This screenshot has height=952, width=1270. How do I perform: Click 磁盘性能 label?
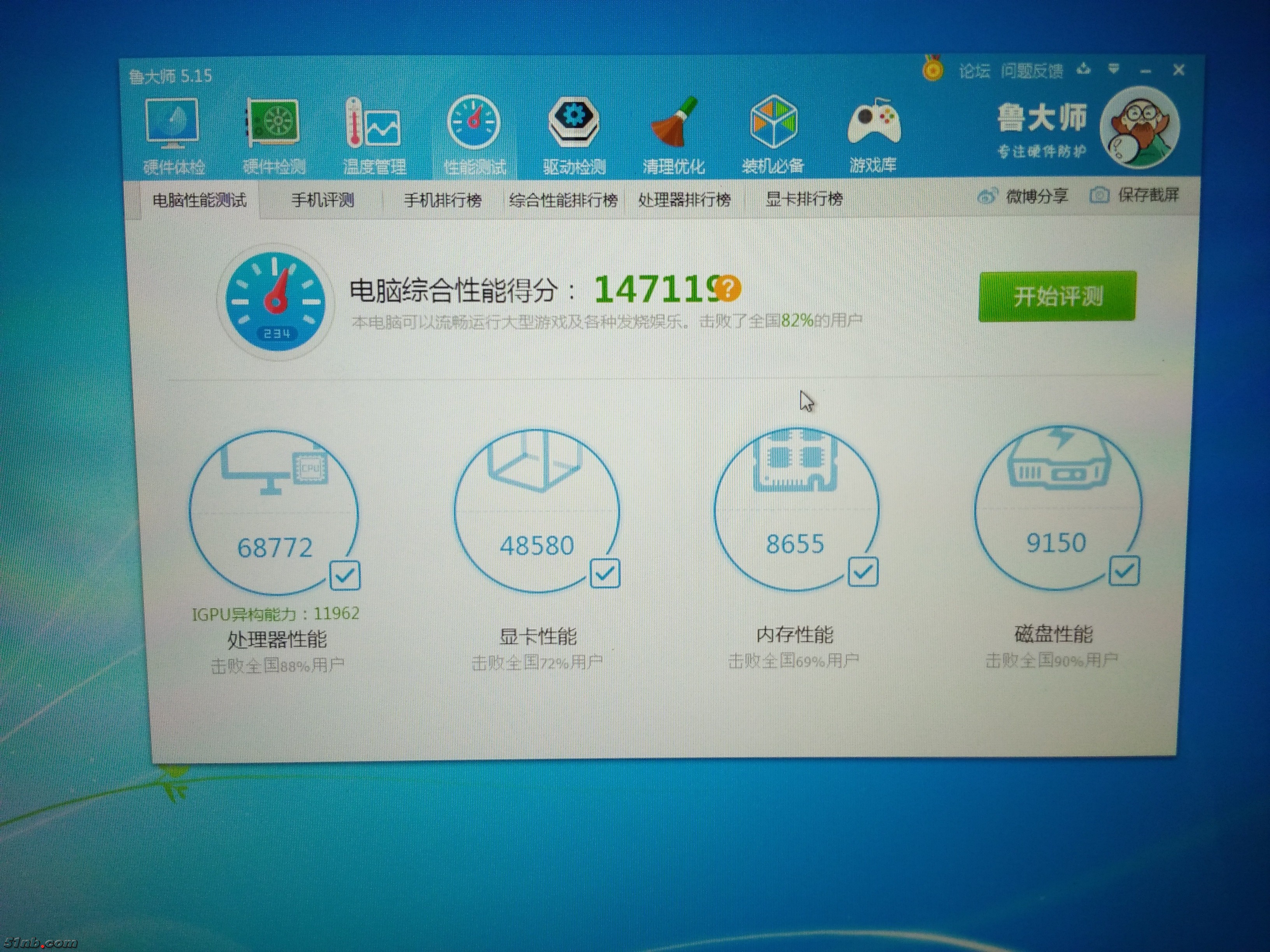(1054, 633)
